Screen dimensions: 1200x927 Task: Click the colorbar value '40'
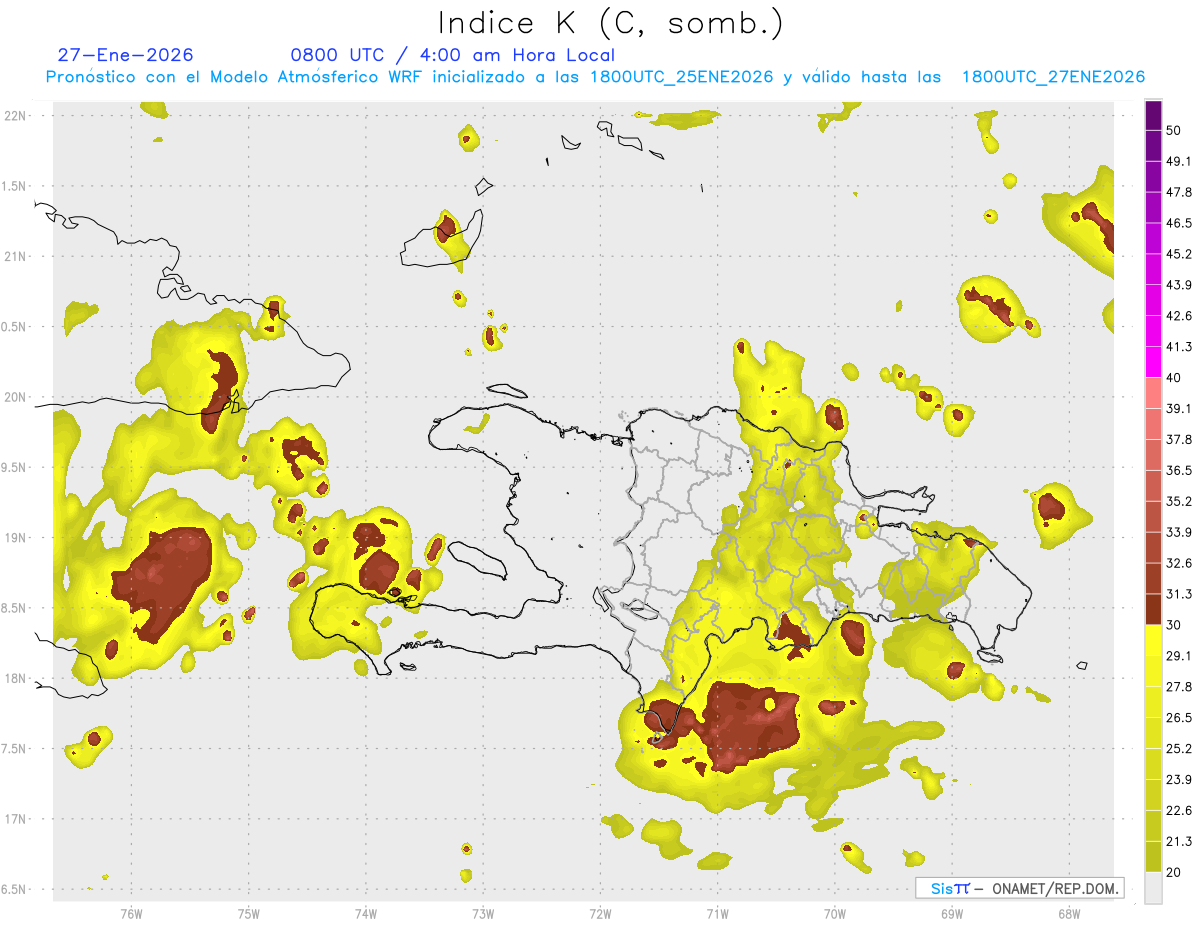[x=1174, y=378]
